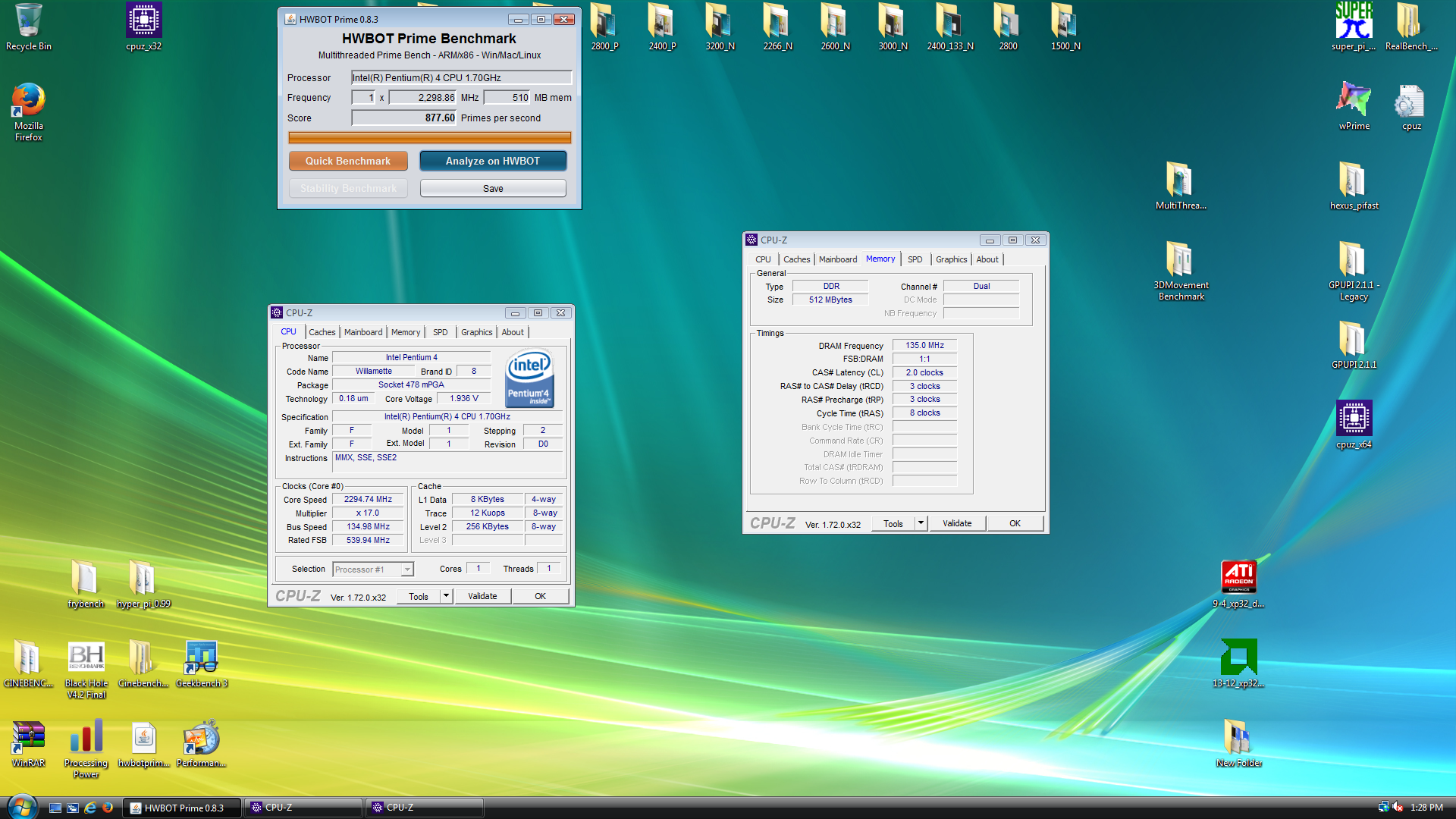Open the 1500_N folder icon
Screen dimensions: 1456x819
point(1065,27)
